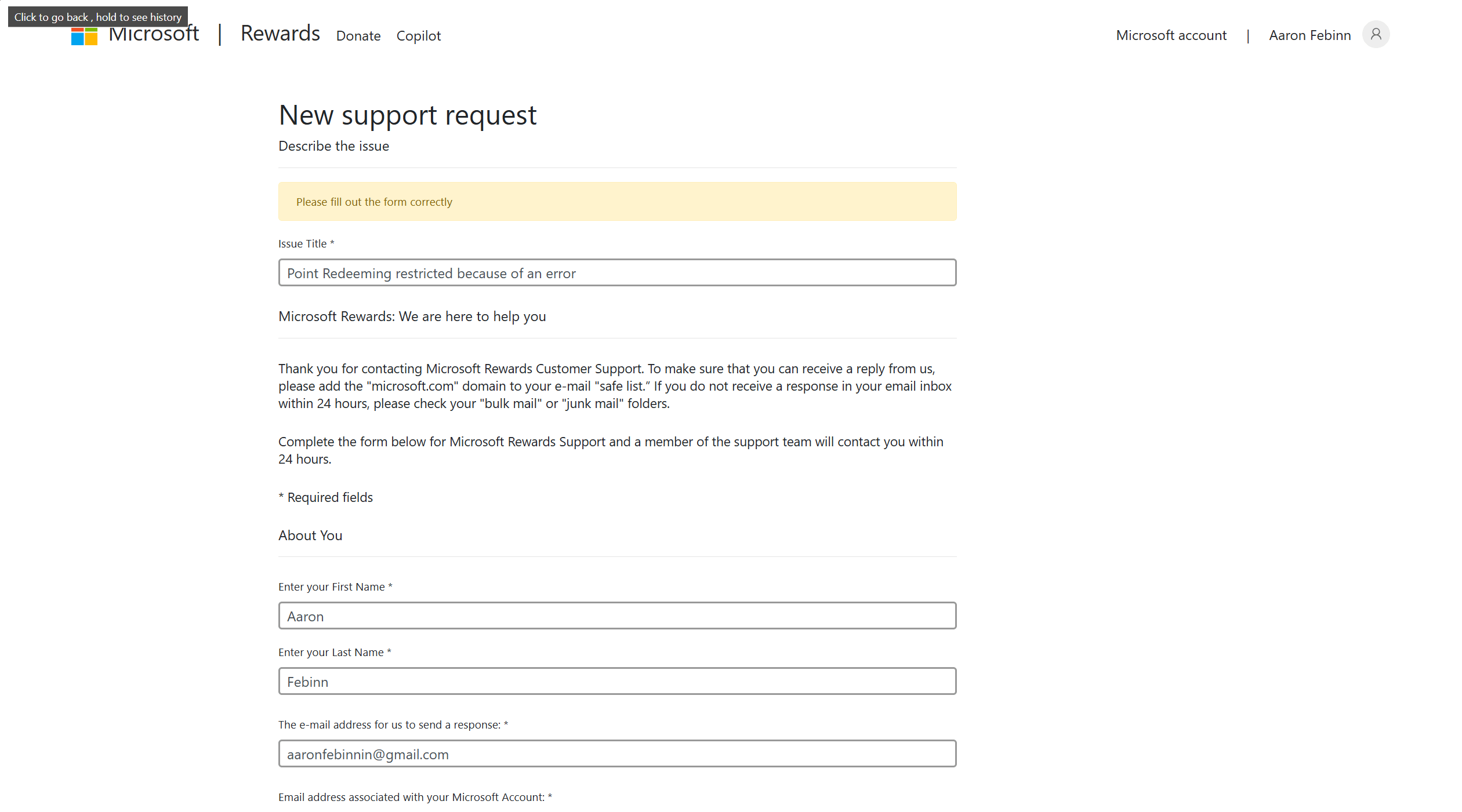
Task: Click into the Last Name field
Action: coord(617,682)
